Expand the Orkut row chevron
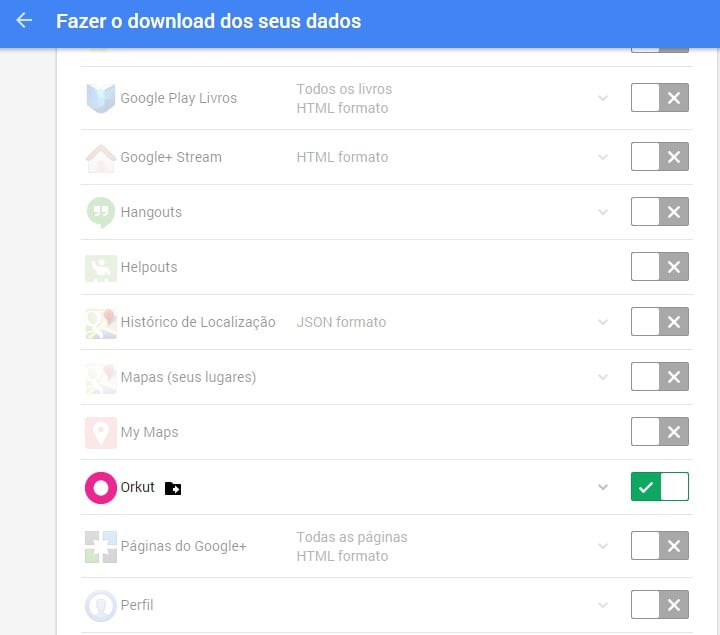 tap(603, 487)
